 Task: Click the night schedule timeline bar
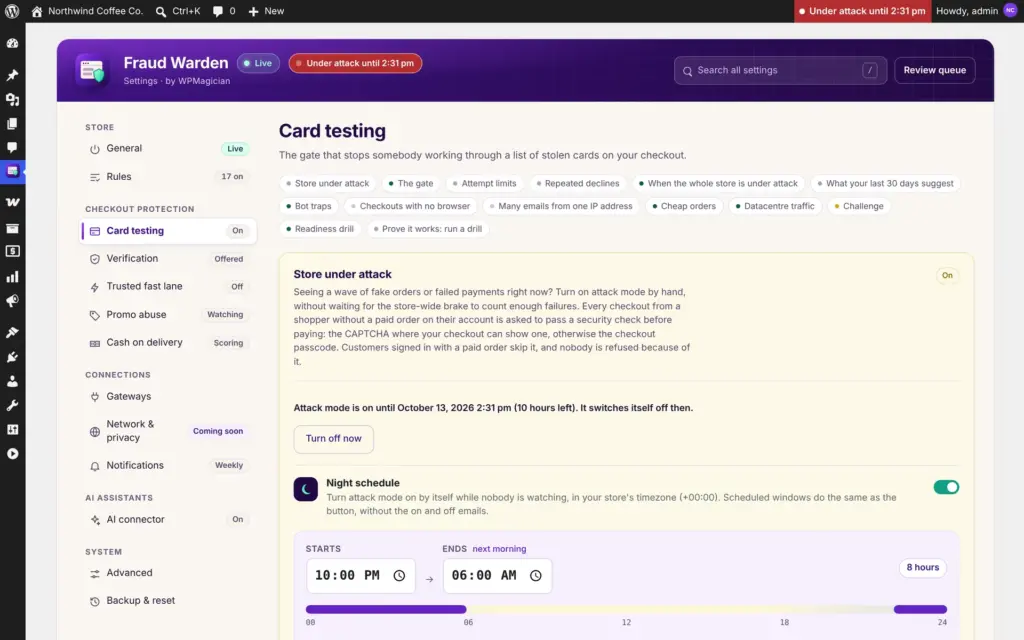click(626, 609)
